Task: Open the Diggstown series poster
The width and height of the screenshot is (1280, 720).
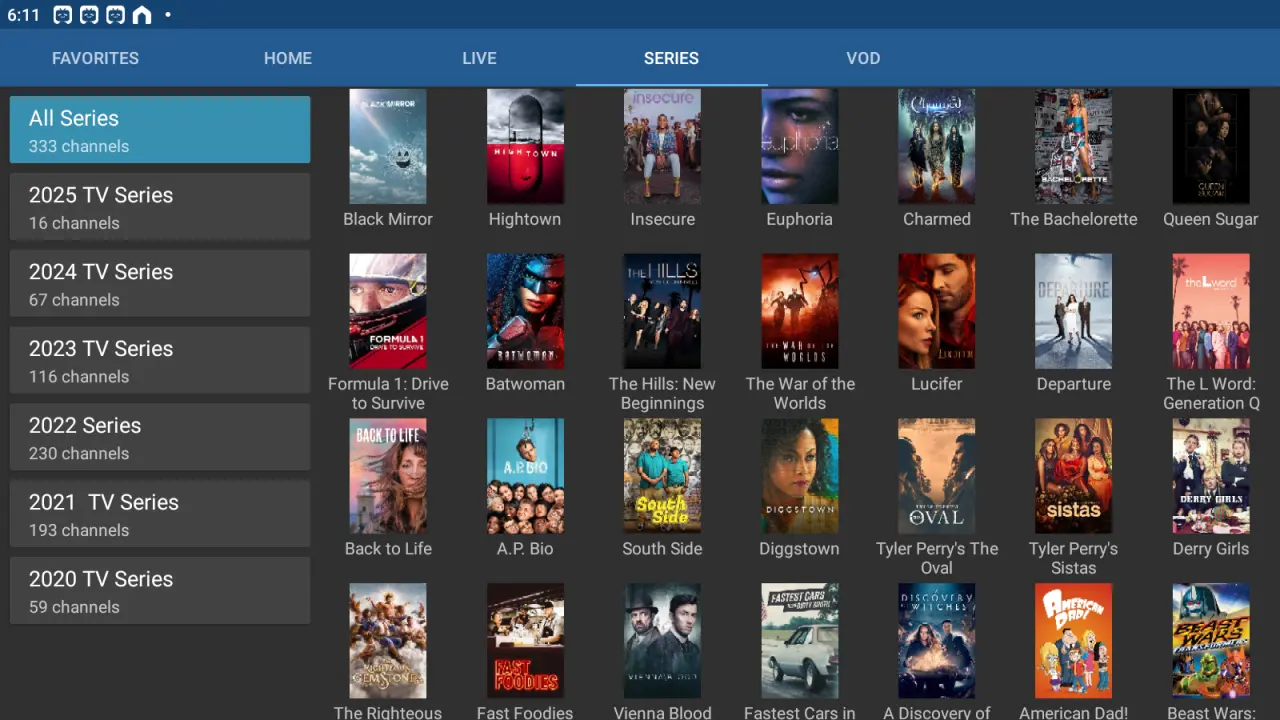Action: 799,476
